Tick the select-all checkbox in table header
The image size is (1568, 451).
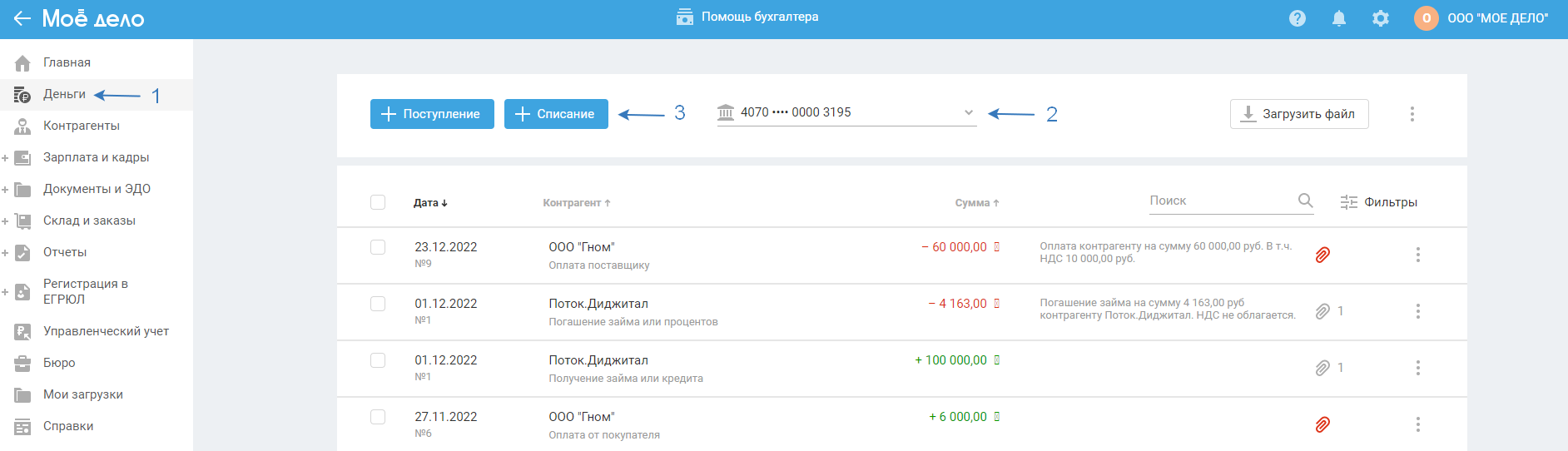378,202
